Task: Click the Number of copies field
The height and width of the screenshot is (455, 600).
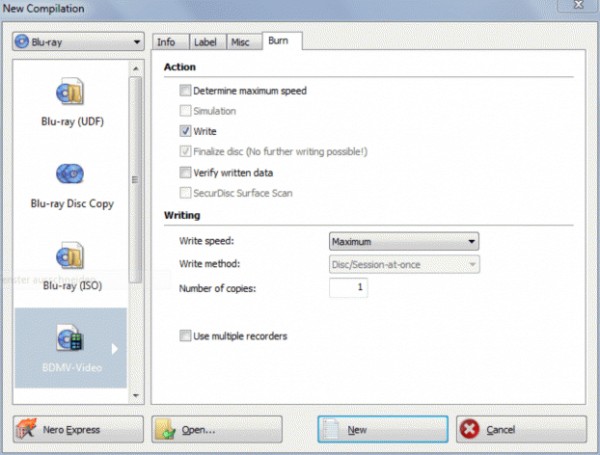Action: pyautogui.click(x=349, y=288)
